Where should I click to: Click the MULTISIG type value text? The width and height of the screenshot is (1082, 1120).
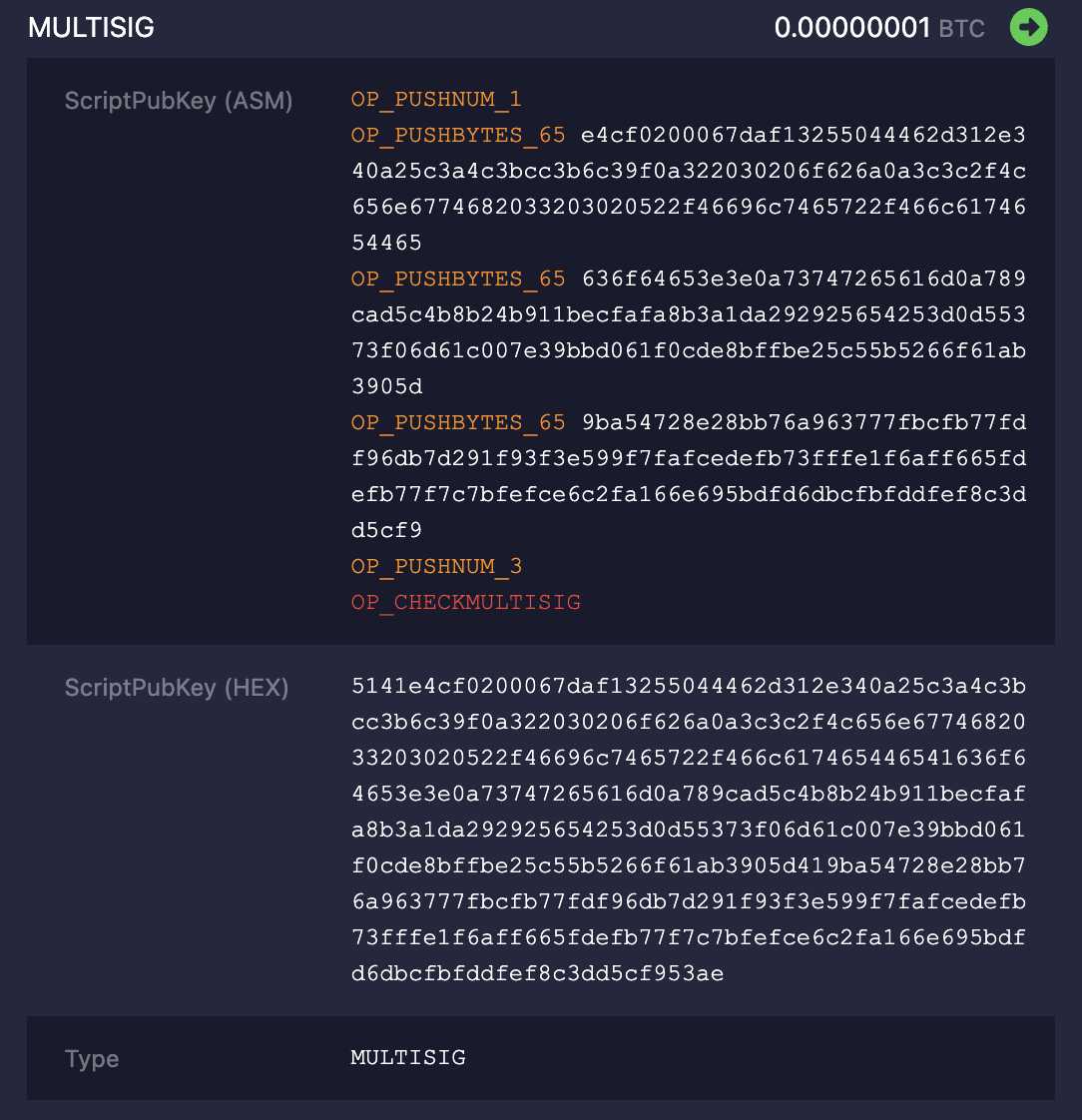[x=408, y=1058]
